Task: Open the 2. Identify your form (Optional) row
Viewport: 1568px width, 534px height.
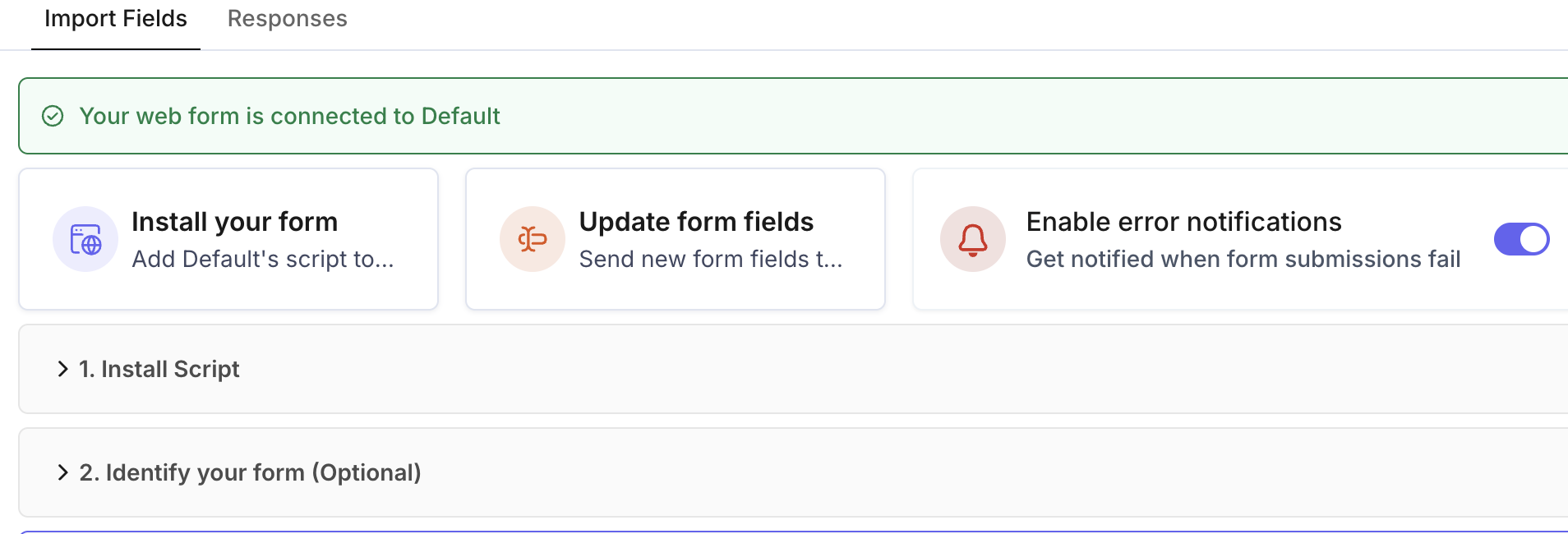Action: [793, 472]
